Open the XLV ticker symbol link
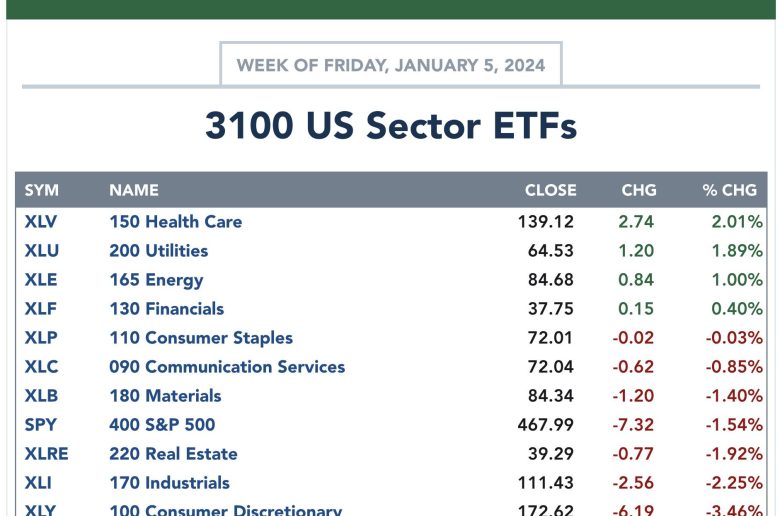The width and height of the screenshot is (780, 516). tap(41, 221)
